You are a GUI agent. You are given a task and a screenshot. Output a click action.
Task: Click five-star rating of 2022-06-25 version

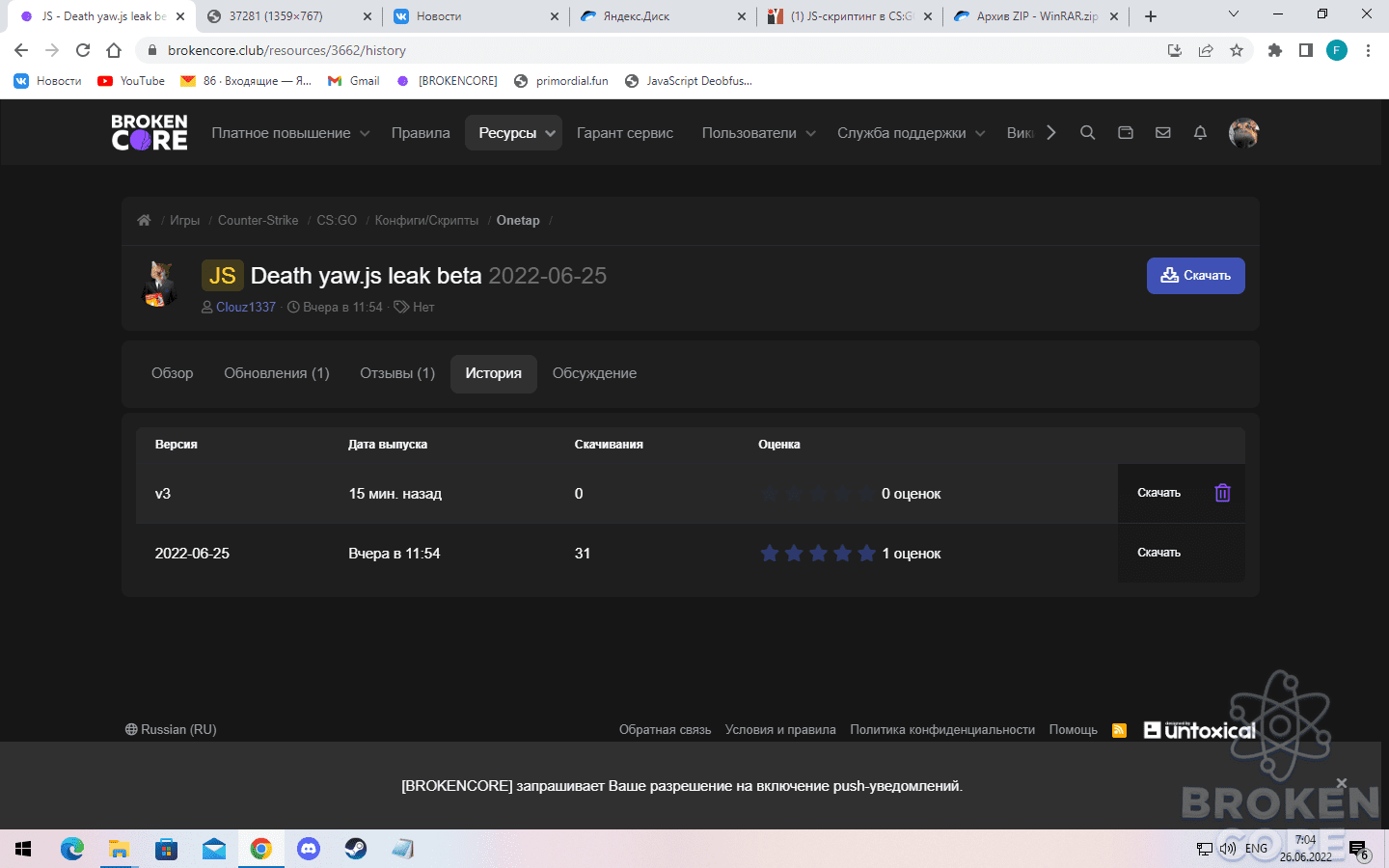818,553
